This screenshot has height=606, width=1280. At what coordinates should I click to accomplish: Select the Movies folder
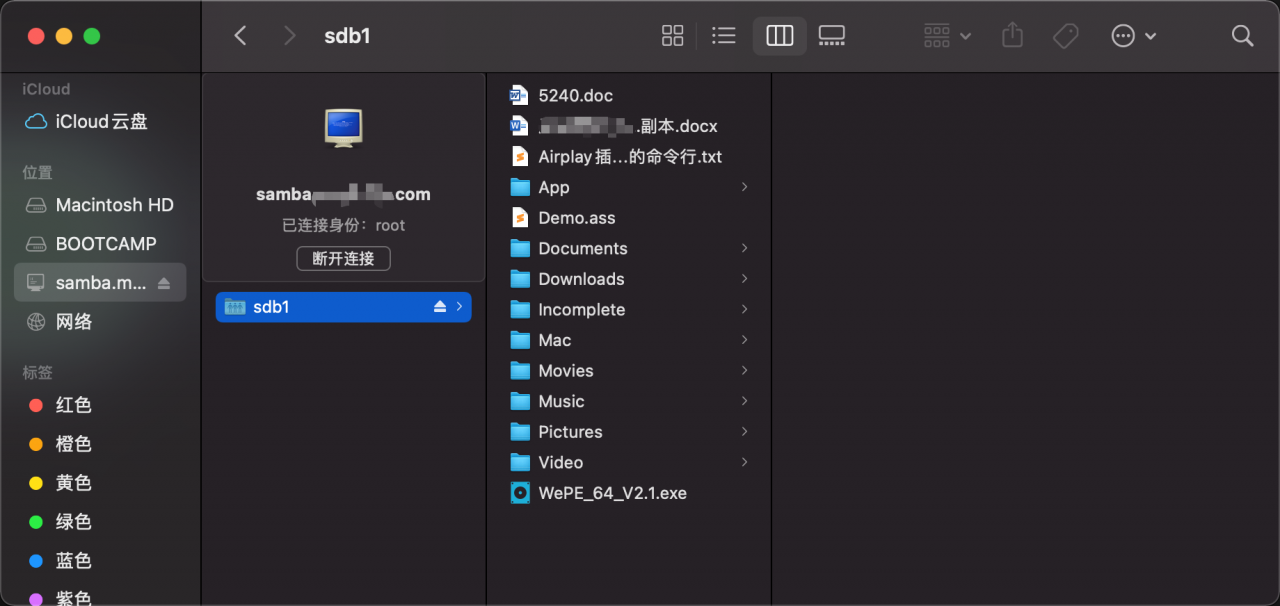click(629, 371)
